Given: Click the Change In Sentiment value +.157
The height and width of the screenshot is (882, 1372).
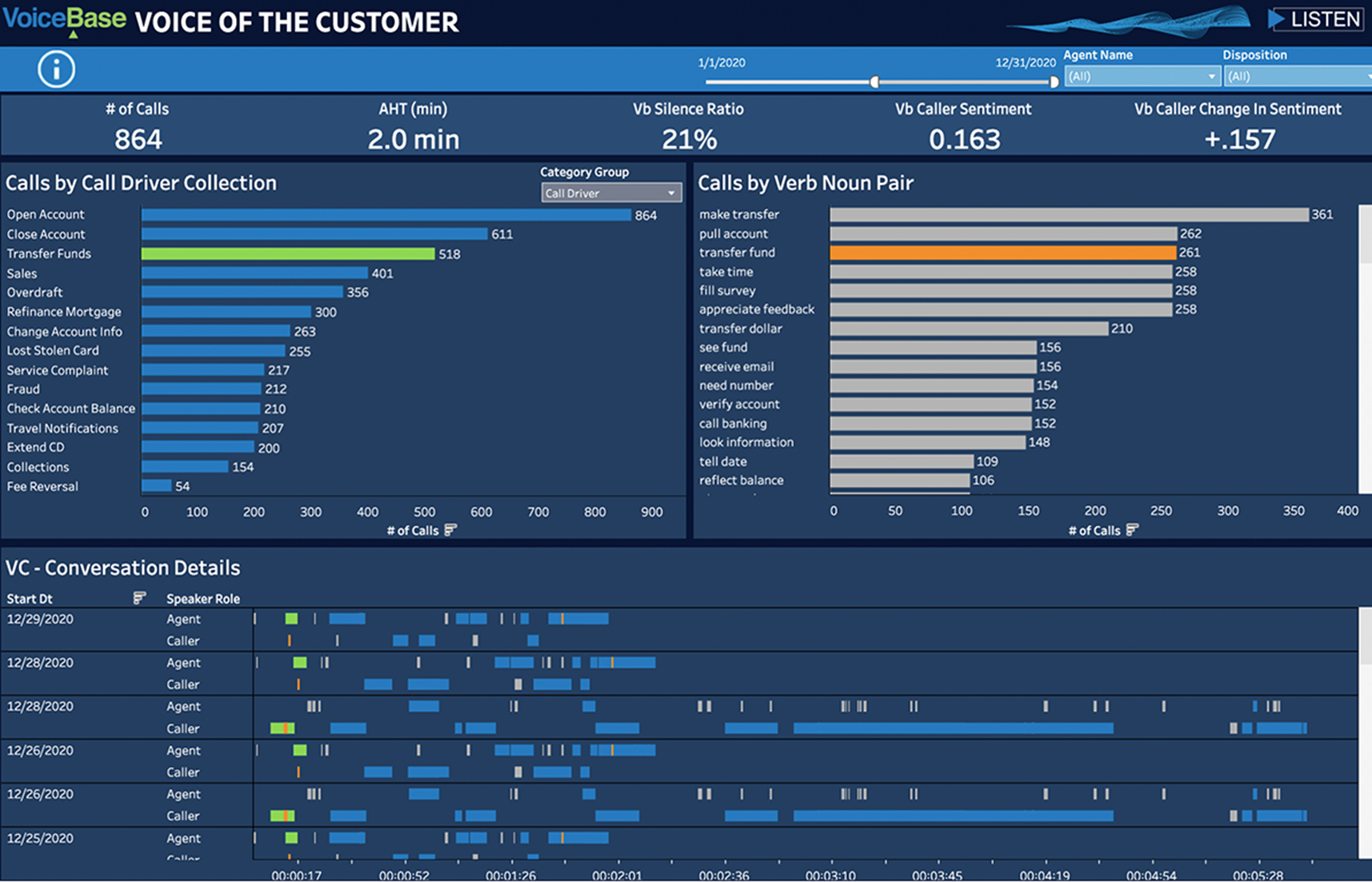Looking at the screenshot, I should coord(1239,139).
